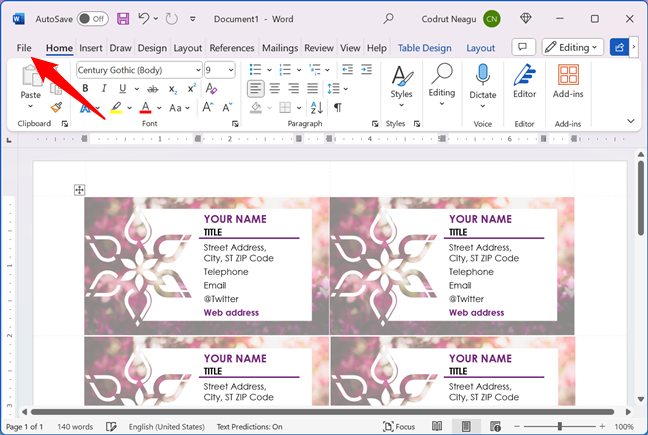This screenshot has width=648, height=435.
Task: Open the Table Design tab
Action: (424, 48)
